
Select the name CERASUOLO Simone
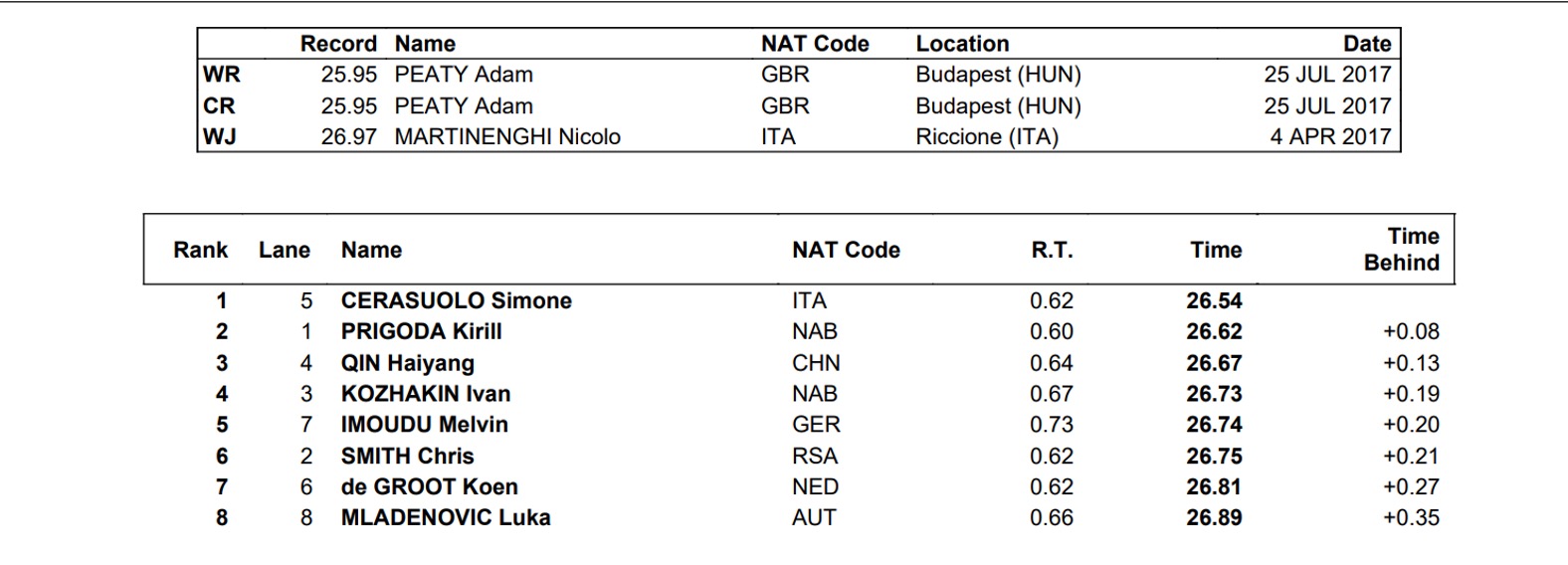coord(456,300)
